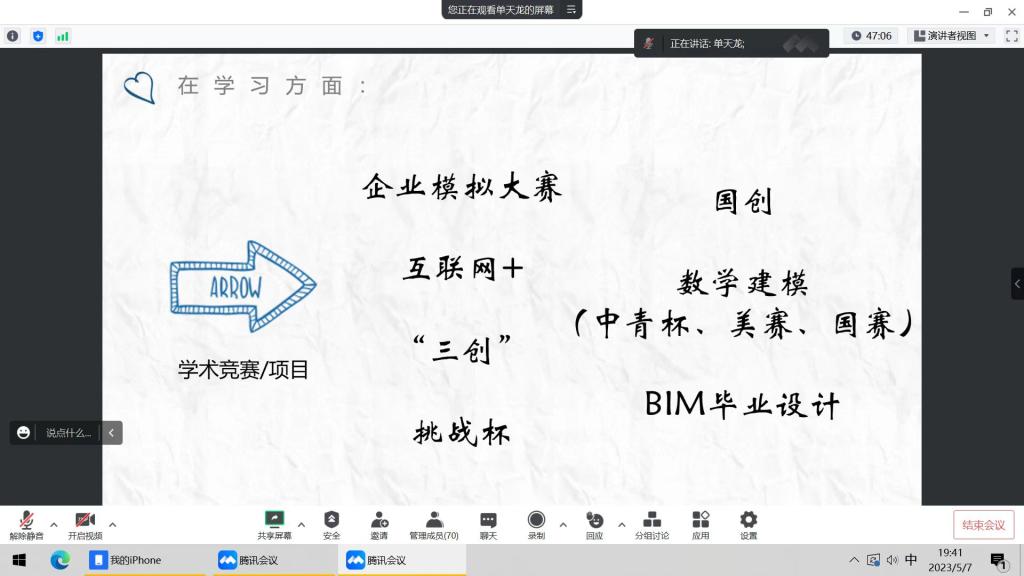
Task: Expand audio options arrow beside 解除静音
Action: [54, 524]
